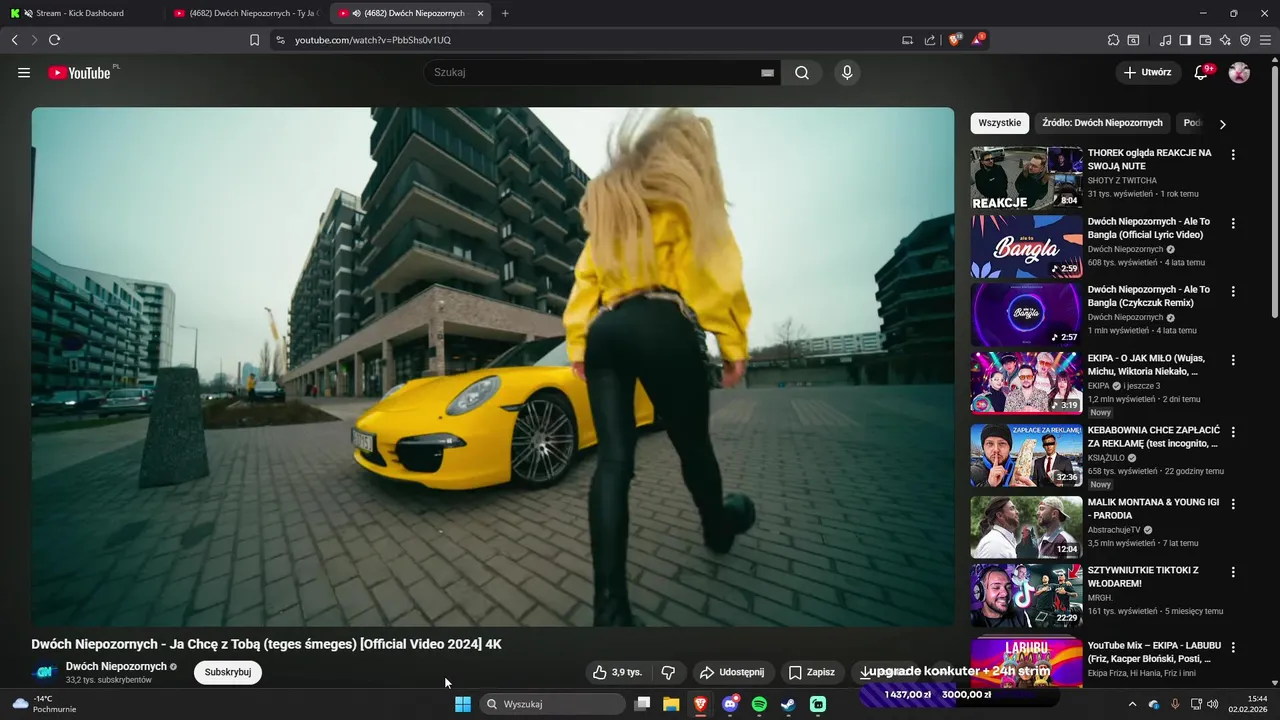Click the Subskrybuj button
This screenshot has width=1280, height=720.
[x=228, y=673]
